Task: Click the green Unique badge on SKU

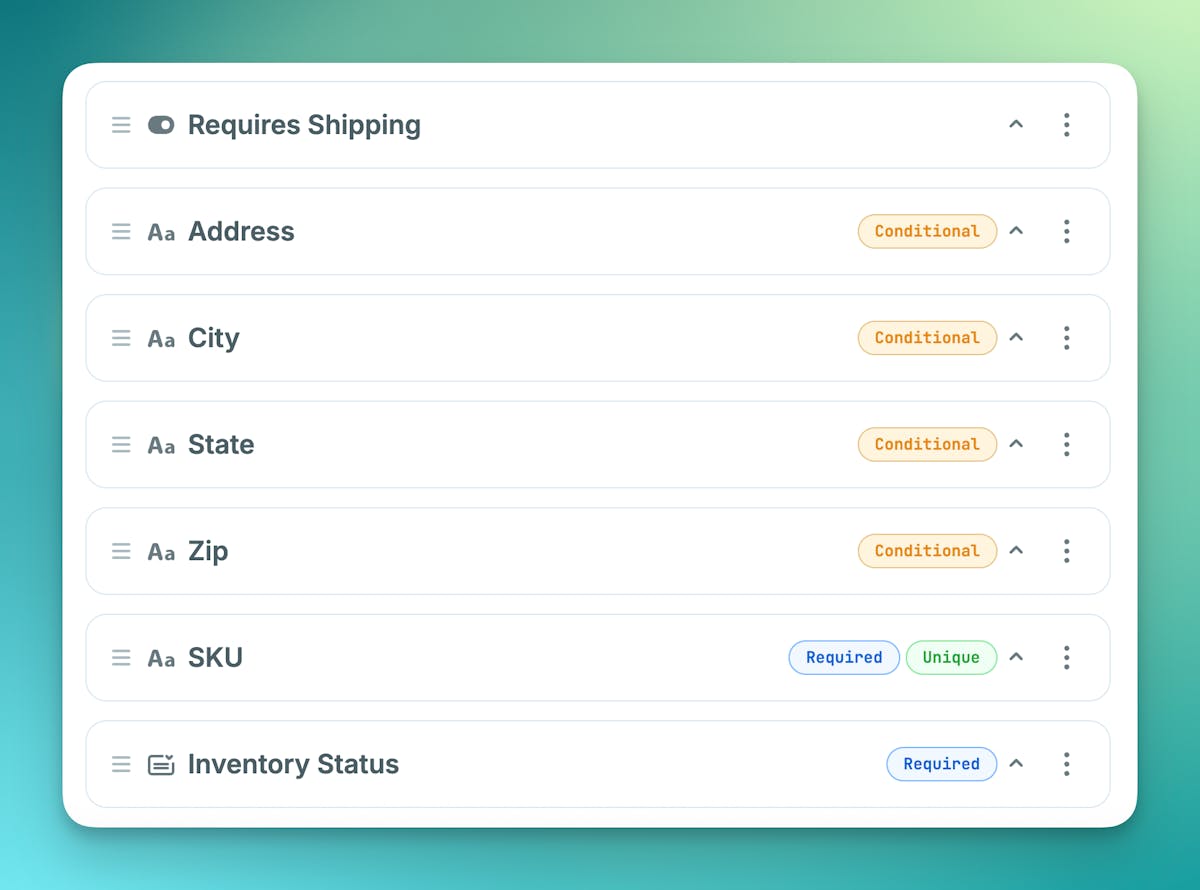Action: (951, 657)
